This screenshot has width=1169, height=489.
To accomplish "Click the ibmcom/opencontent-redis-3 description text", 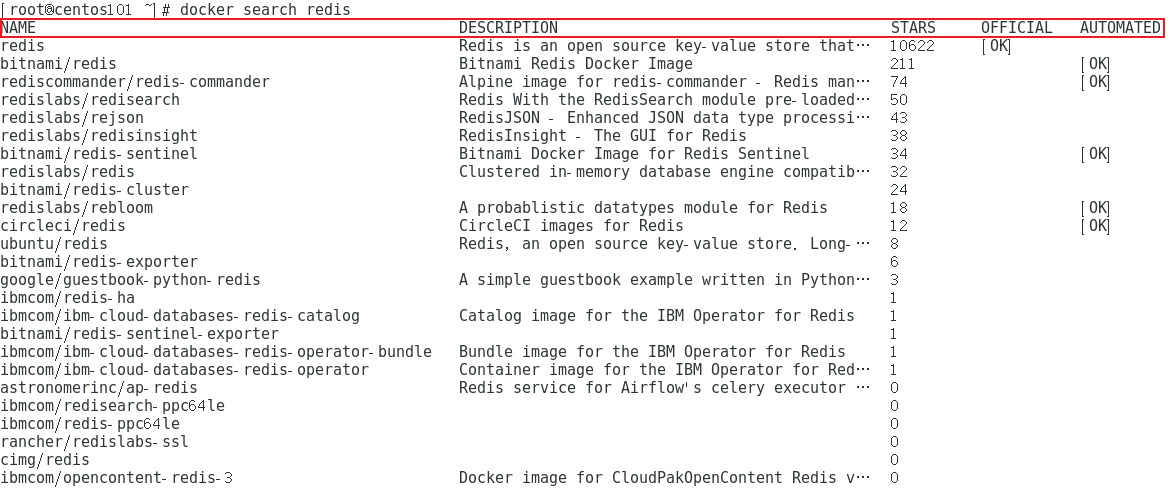I will [x=664, y=478].
